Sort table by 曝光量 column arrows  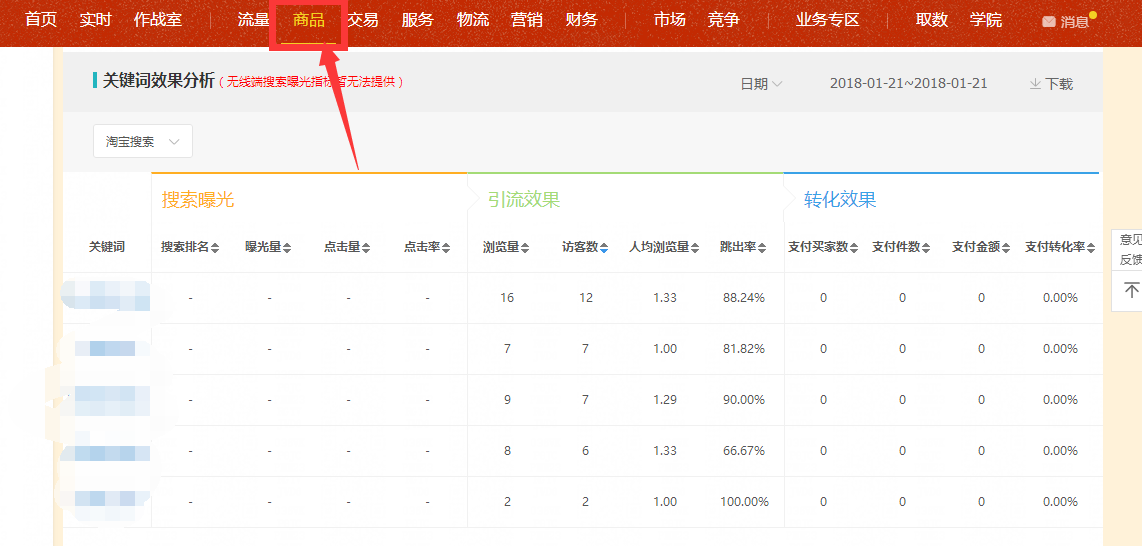tap(287, 248)
